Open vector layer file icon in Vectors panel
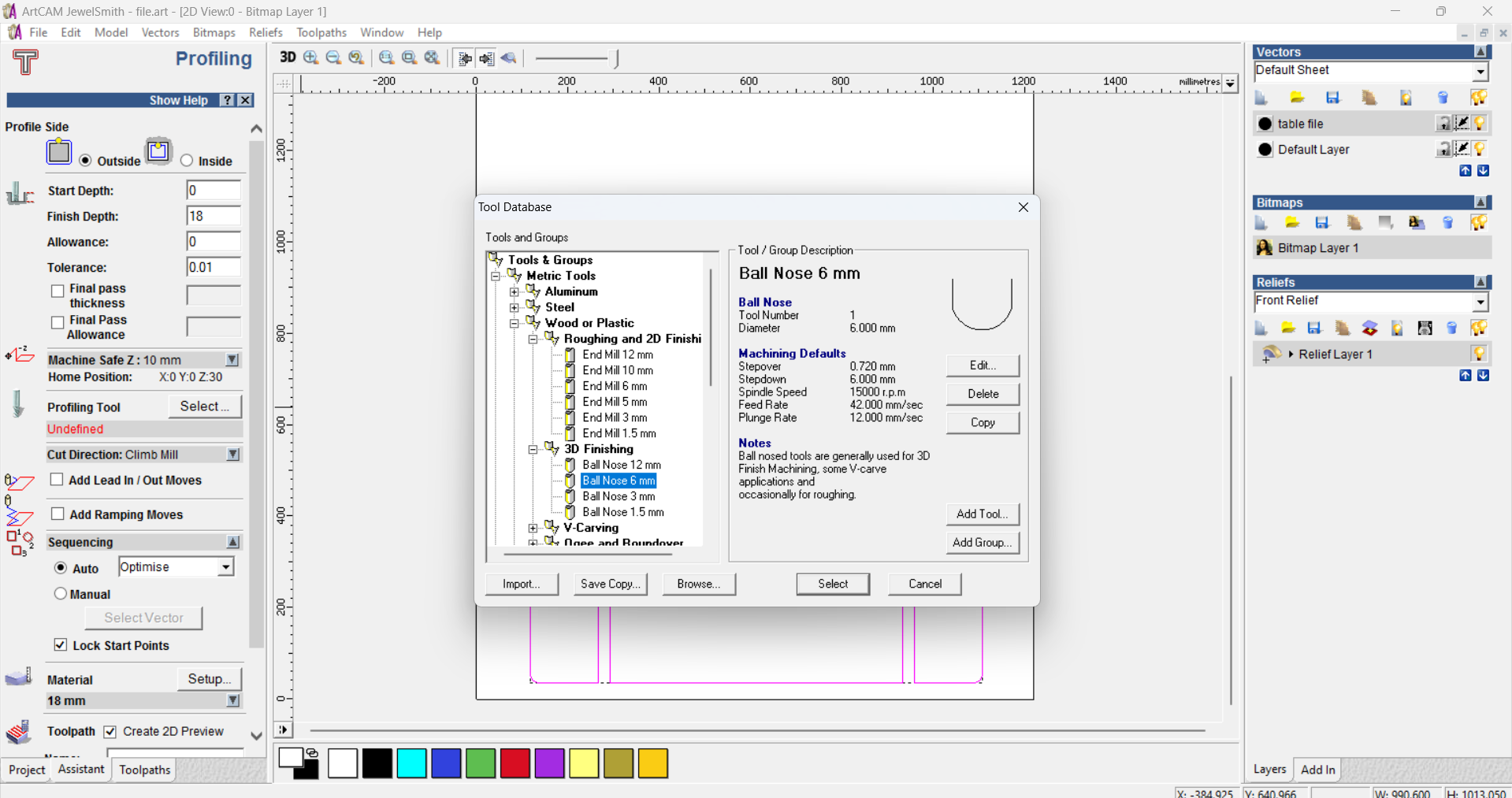1512x798 pixels. tap(1297, 98)
